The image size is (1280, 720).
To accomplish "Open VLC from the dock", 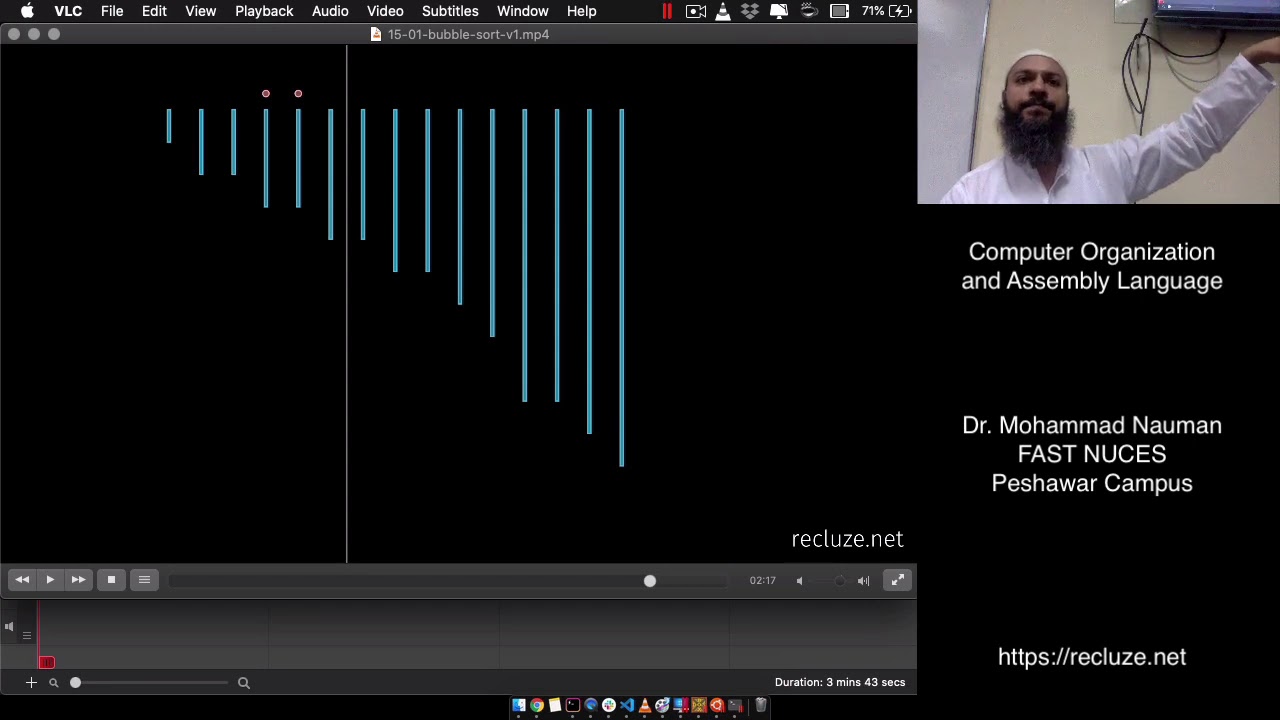I will [x=645, y=706].
